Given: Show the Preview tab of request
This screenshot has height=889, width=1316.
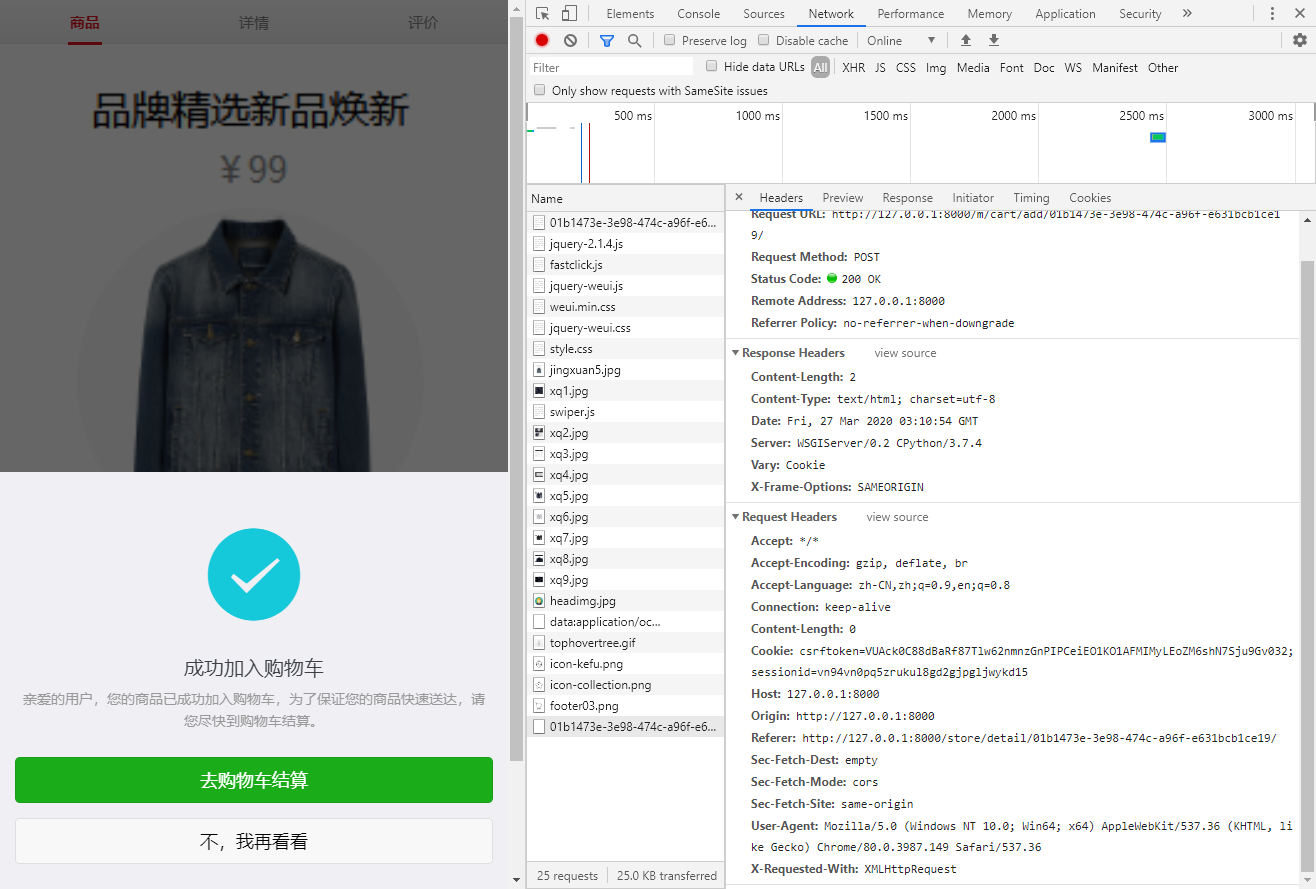Looking at the screenshot, I should [x=843, y=198].
